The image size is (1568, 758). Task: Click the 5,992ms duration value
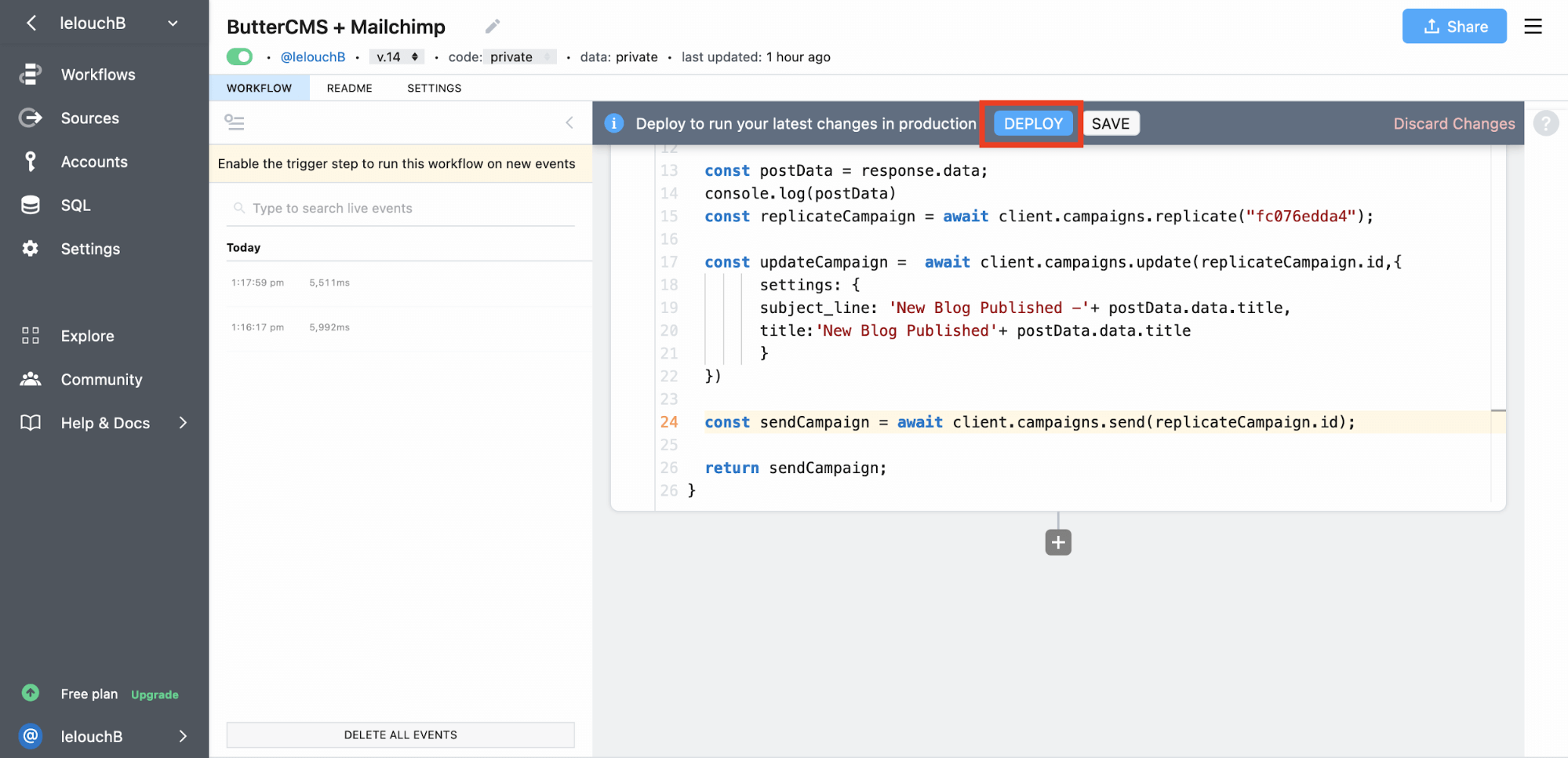(329, 327)
